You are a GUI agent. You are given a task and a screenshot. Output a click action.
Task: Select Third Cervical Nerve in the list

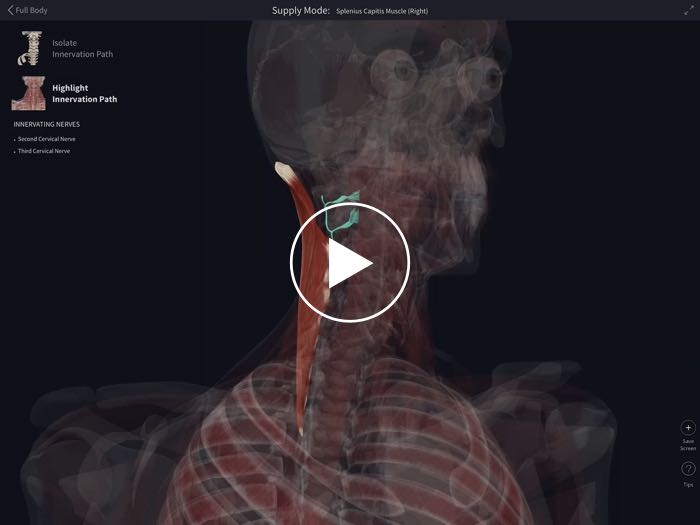pos(44,151)
